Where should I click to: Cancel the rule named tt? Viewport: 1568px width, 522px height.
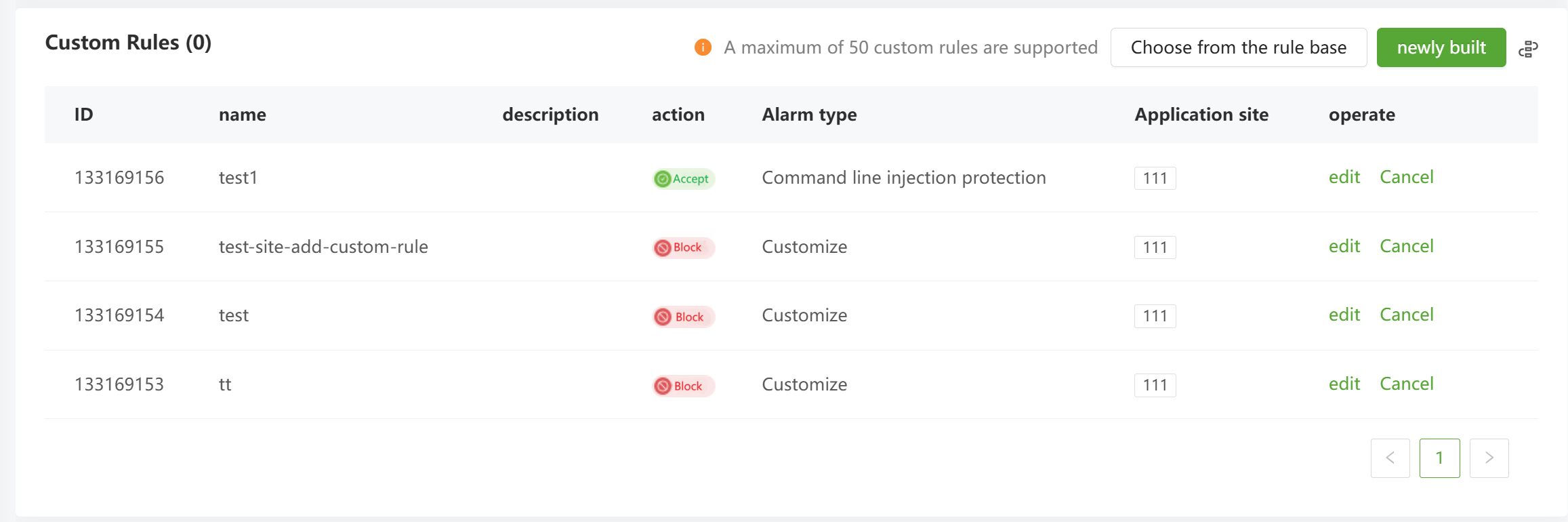click(1407, 384)
